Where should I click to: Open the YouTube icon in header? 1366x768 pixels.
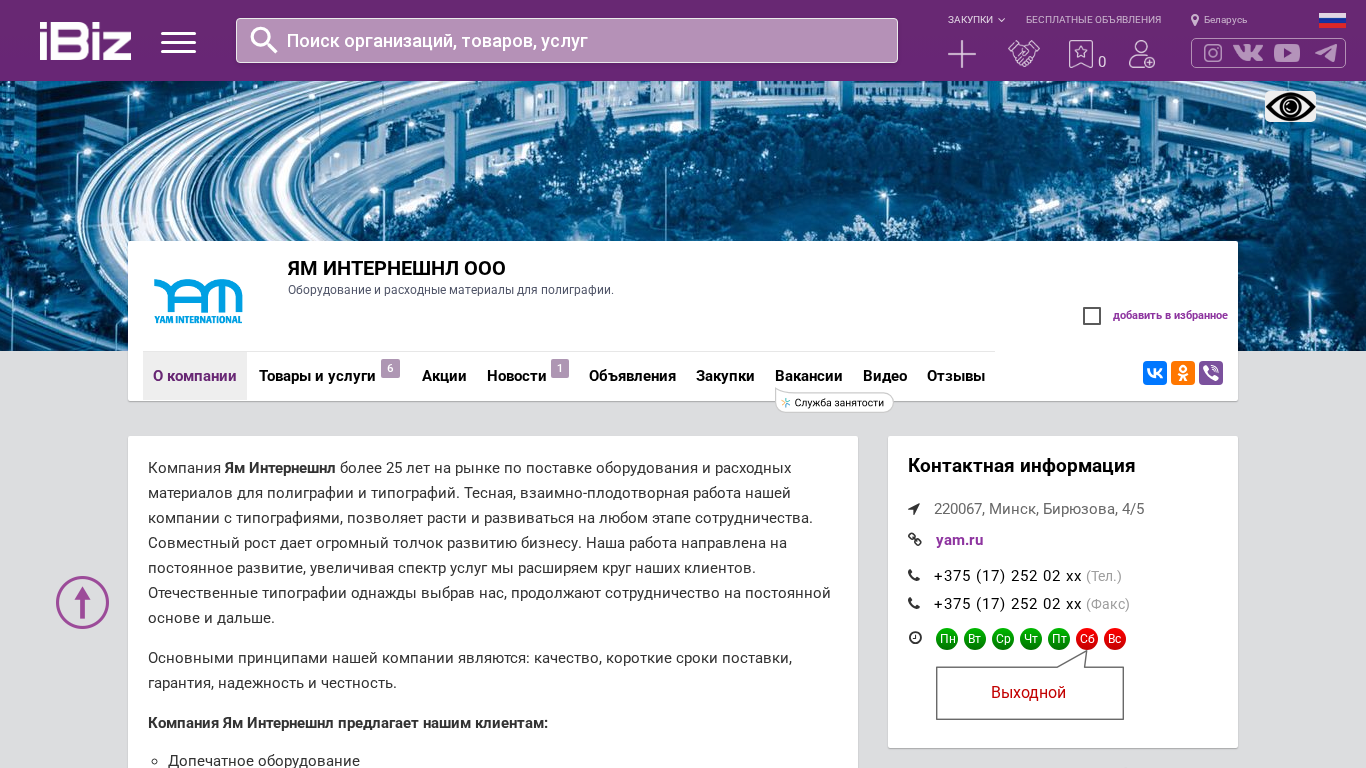1287,53
